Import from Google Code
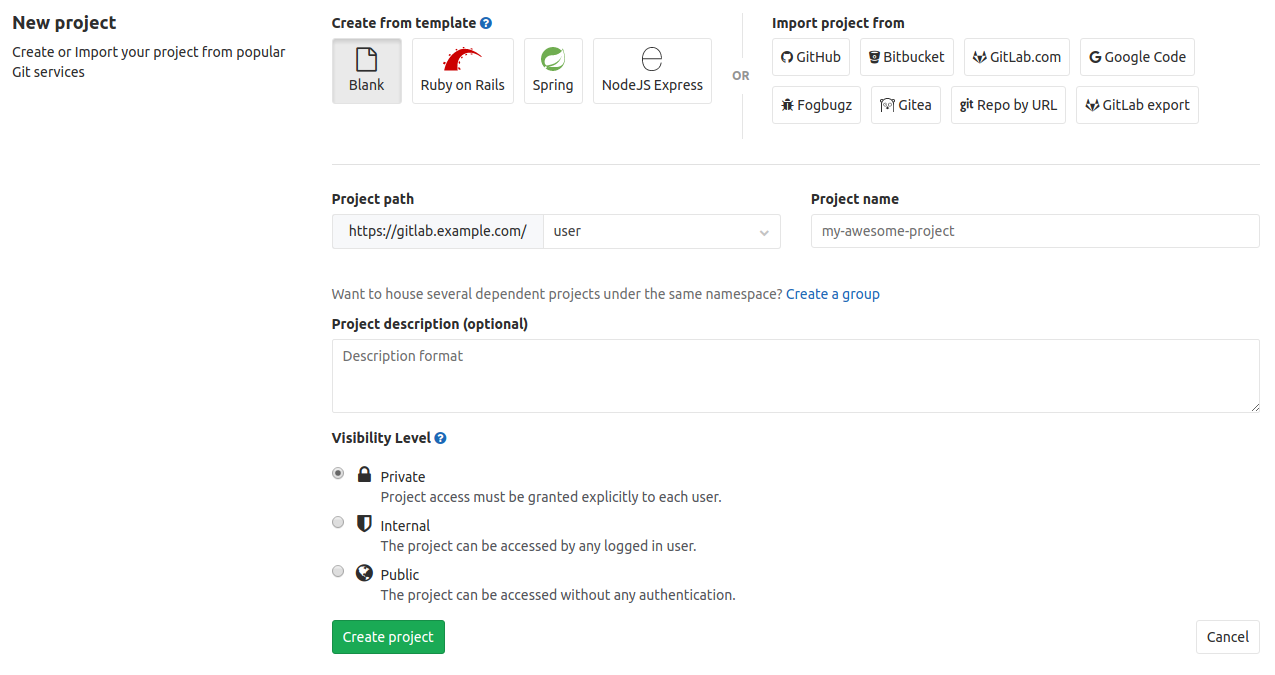Screen dimensions: 1275x675 pos(1137,57)
